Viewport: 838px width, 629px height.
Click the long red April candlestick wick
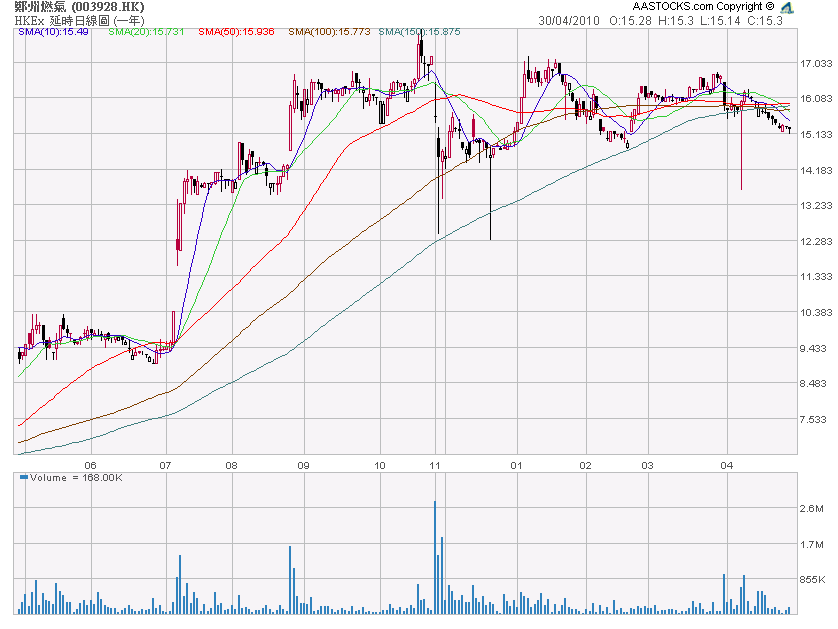pos(741,152)
